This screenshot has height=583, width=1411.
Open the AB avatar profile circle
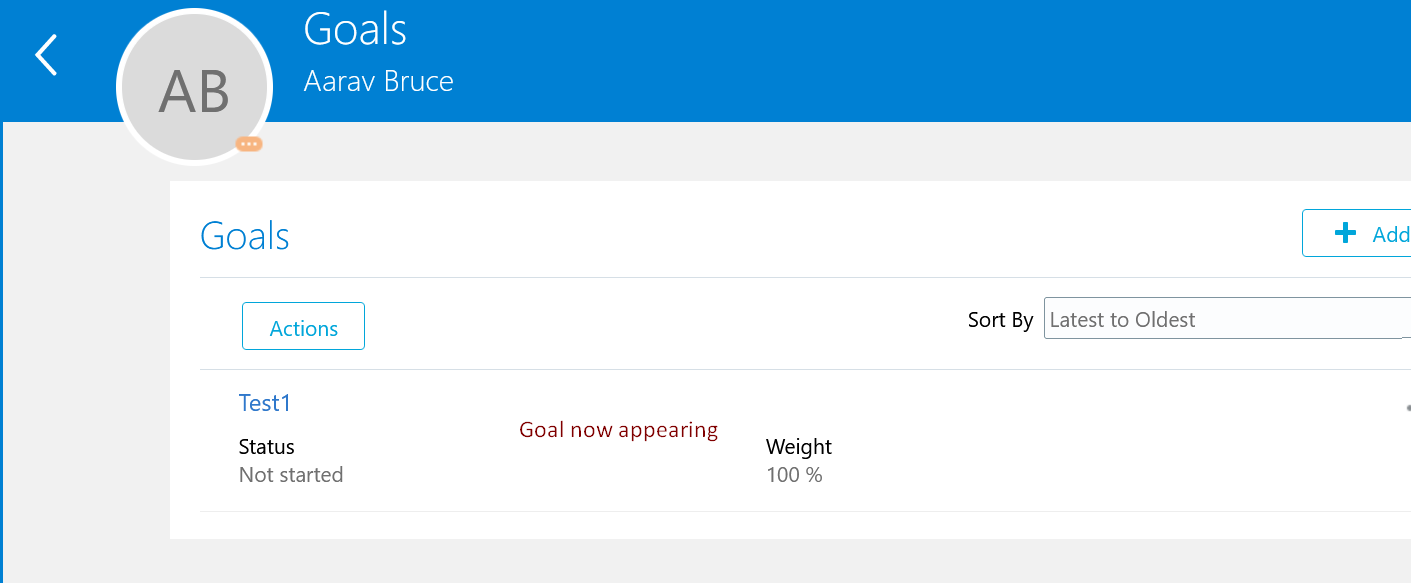click(194, 87)
